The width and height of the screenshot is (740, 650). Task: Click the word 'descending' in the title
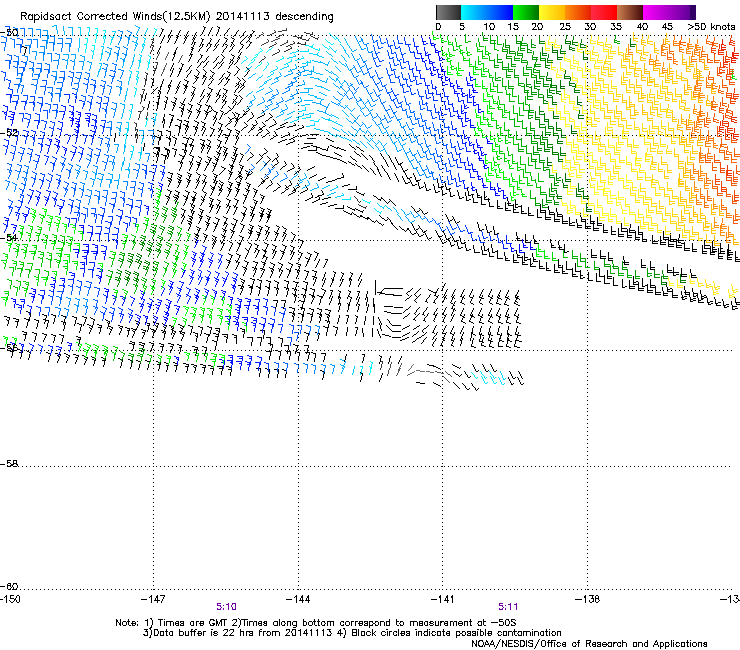304,17
